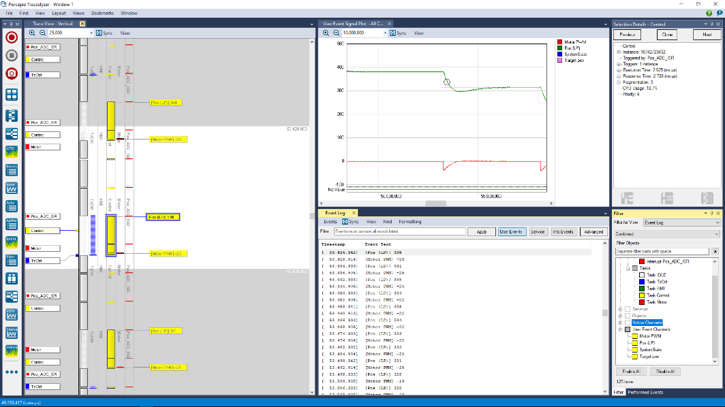Click the Apply filter button in Event Log
The height and width of the screenshot is (407, 725).
click(x=481, y=232)
